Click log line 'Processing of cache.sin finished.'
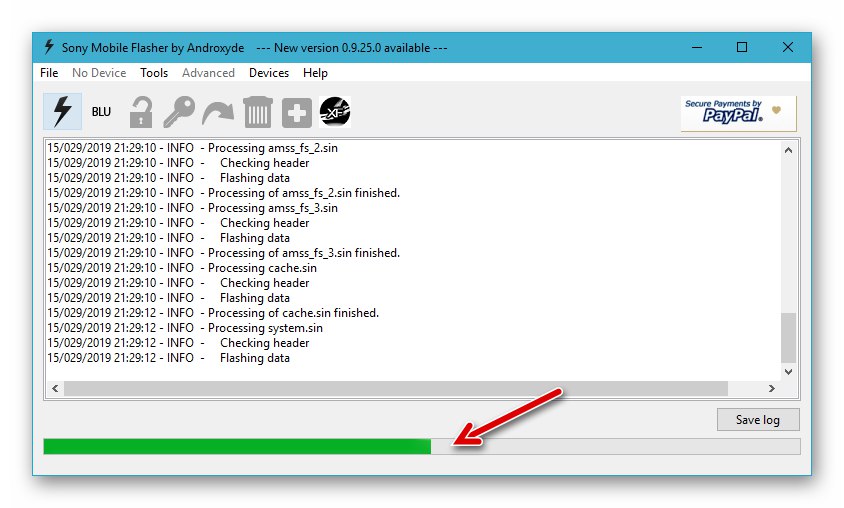This screenshot has width=844, height=508. pyautogui.click(x=213, y=313)
